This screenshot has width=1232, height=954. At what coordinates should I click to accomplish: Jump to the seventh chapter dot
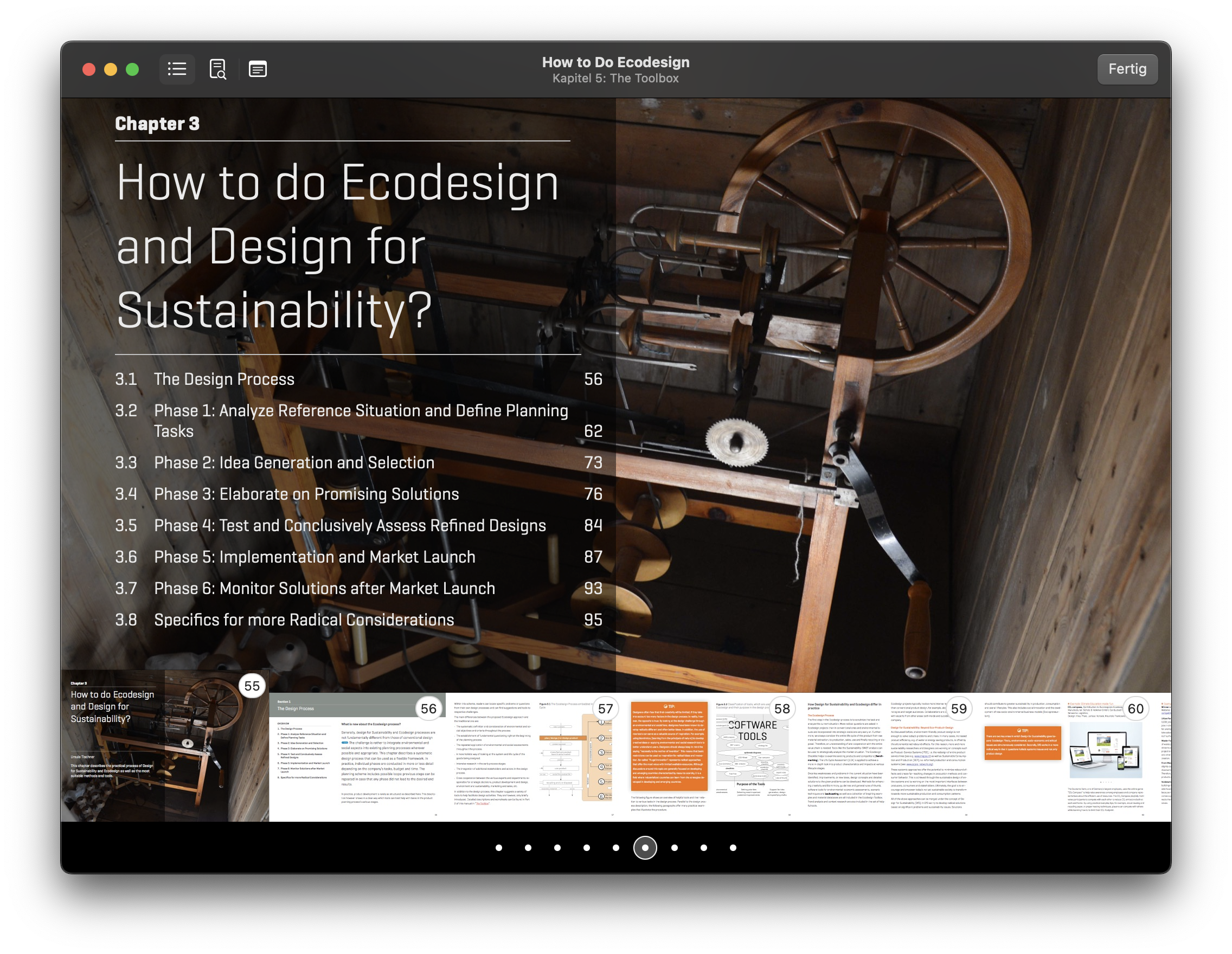675,847
